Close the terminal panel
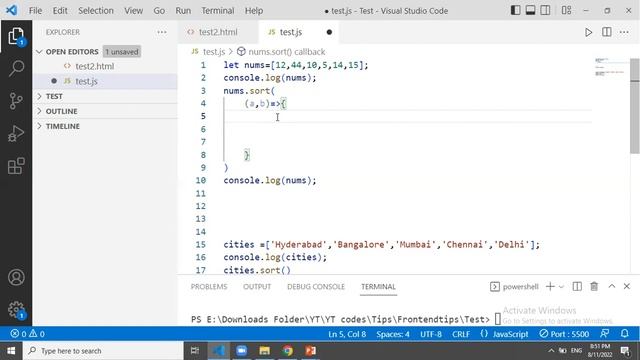Image resolution: width=640 pixels, height=360 pixels. pos(627,287)
